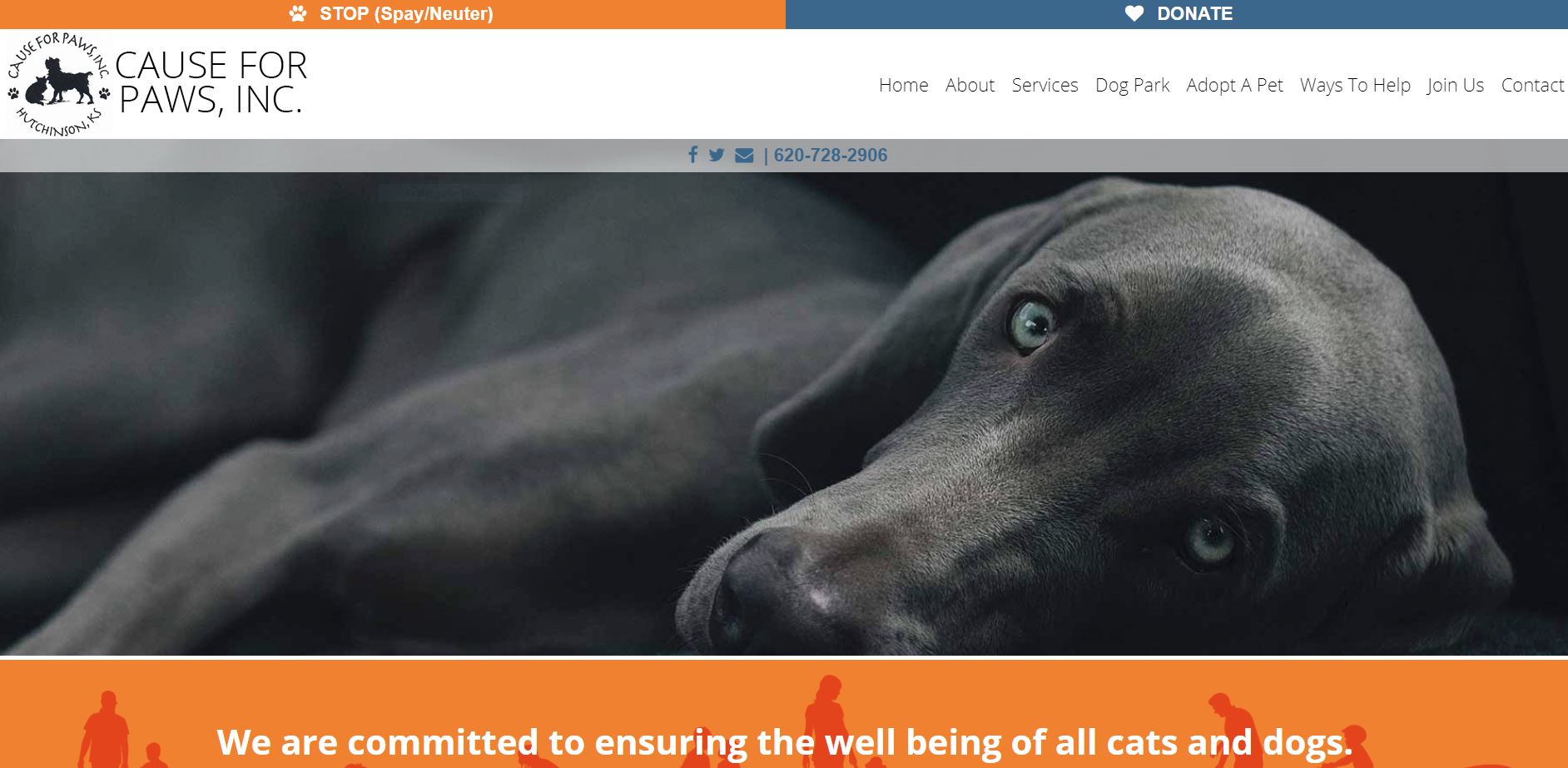Click the STOP (Spay/Neuter) banner button
This screenshot has height=768, width=1568.
(392, 14)
